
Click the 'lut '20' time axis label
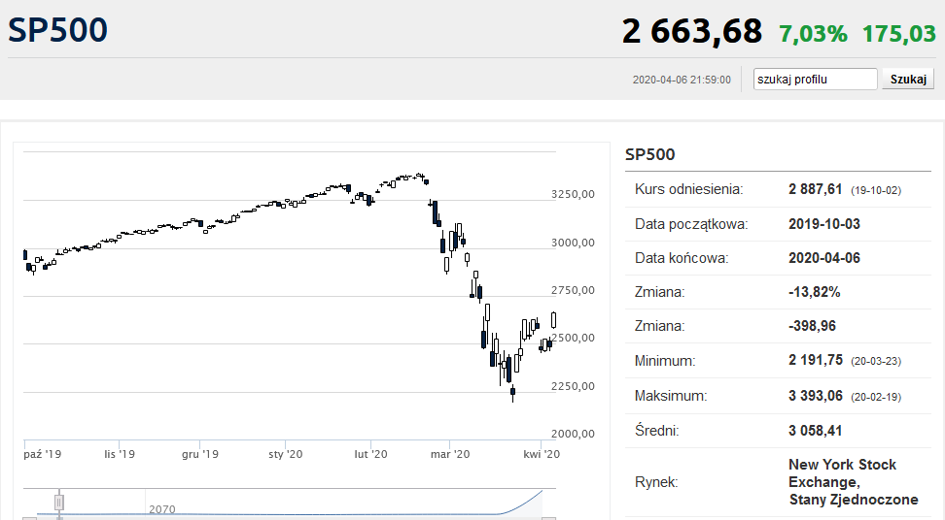[370, 454]
